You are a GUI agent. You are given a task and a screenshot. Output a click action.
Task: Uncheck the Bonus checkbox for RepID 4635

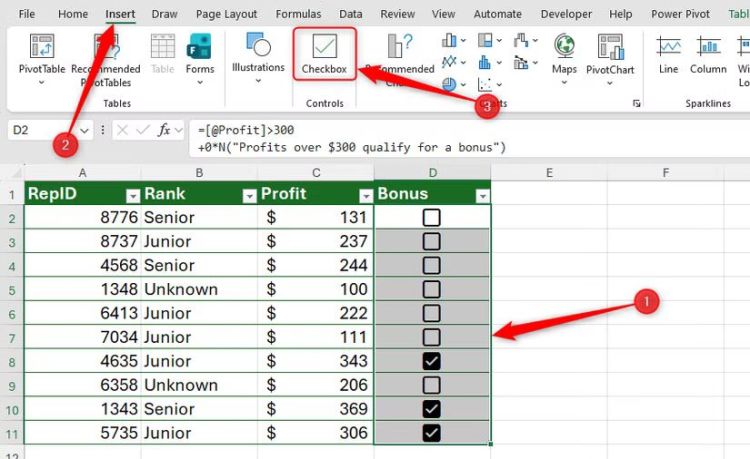[x=431, y=361]
